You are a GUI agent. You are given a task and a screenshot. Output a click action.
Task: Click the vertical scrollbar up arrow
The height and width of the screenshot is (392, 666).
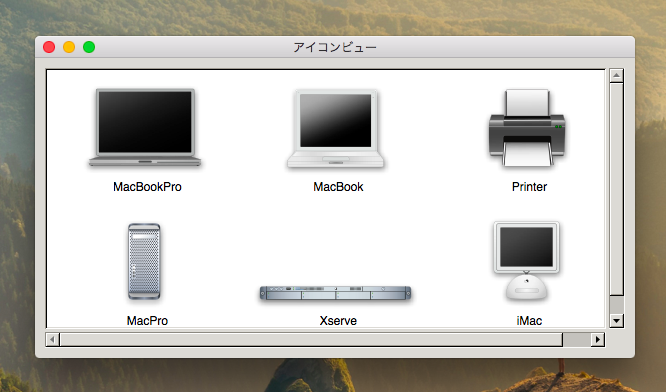pos(616,76)
